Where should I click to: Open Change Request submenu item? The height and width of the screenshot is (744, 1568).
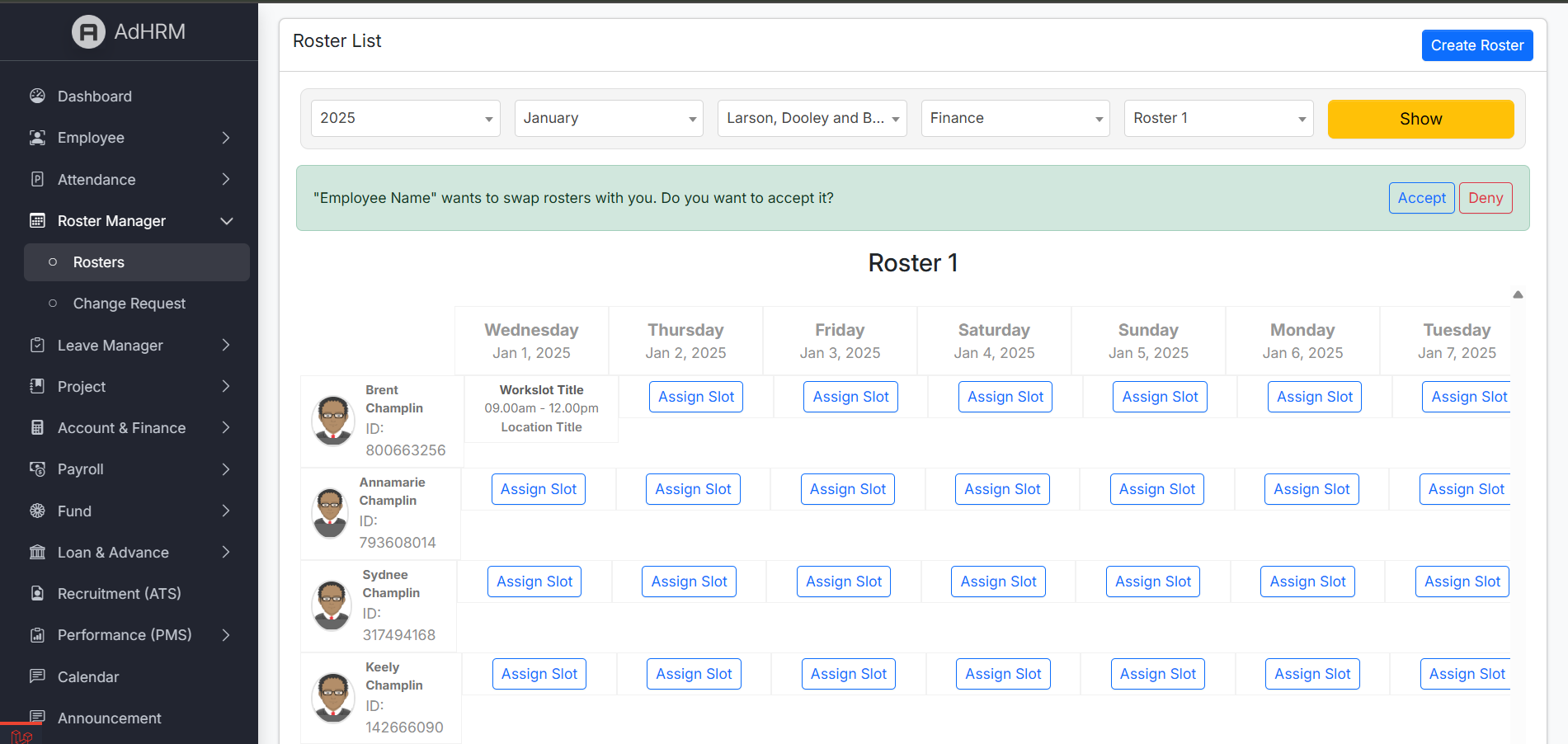click(x=129, y=304)
